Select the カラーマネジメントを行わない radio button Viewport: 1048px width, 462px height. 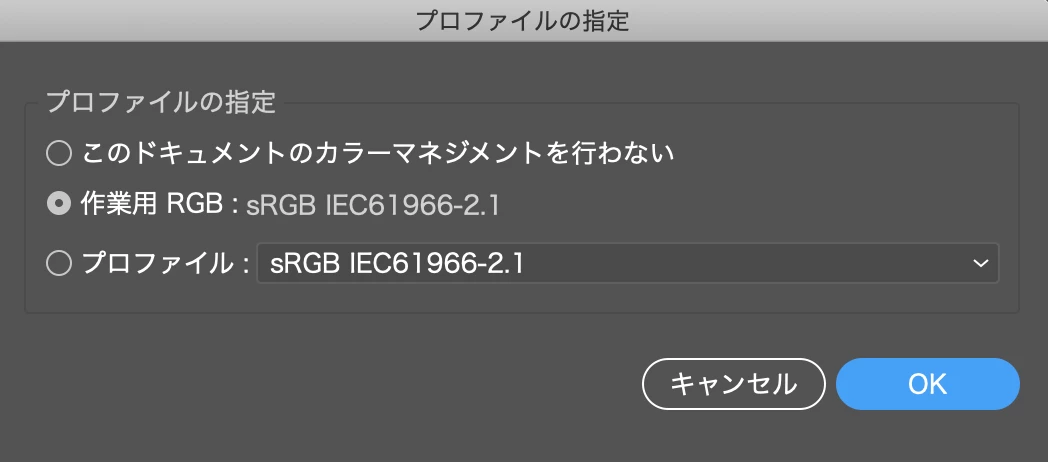(59, 154)
